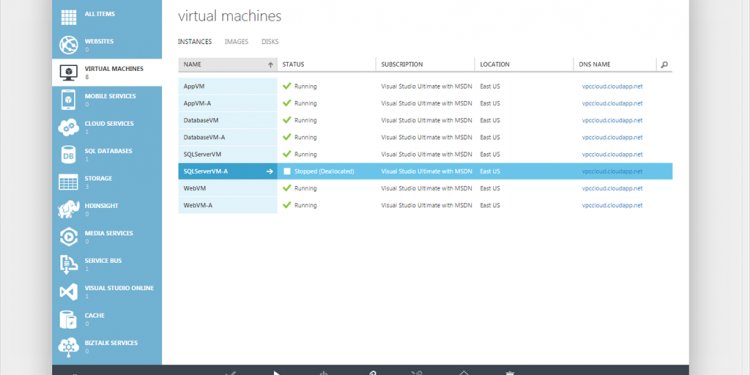750x375 pixels.
Task: Switch to the Instances tab
Action: click(195, 42)
